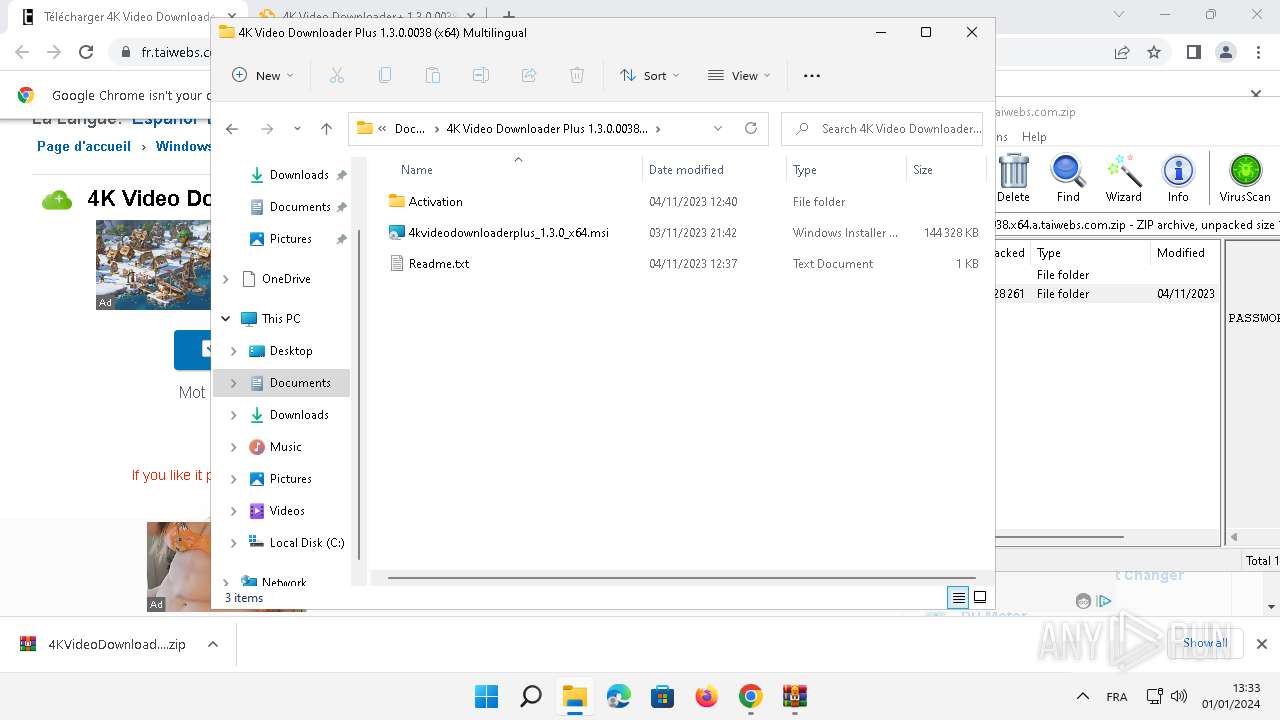
Task: Open the View dropdown in Explorer
Action: coord(739,75)
